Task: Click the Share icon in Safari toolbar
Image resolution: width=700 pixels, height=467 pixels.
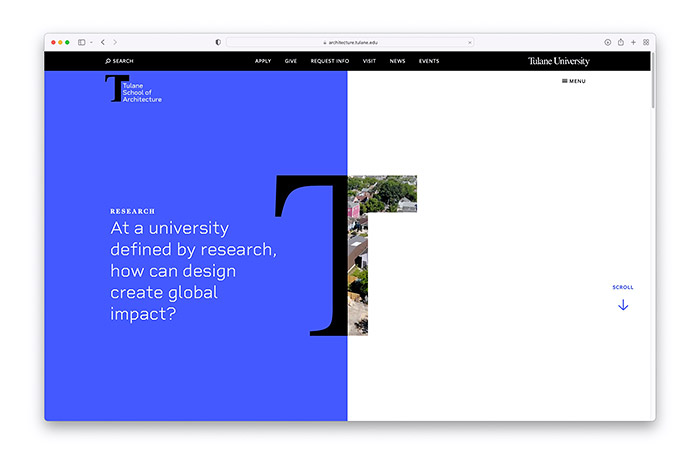Action: (620, 42)
